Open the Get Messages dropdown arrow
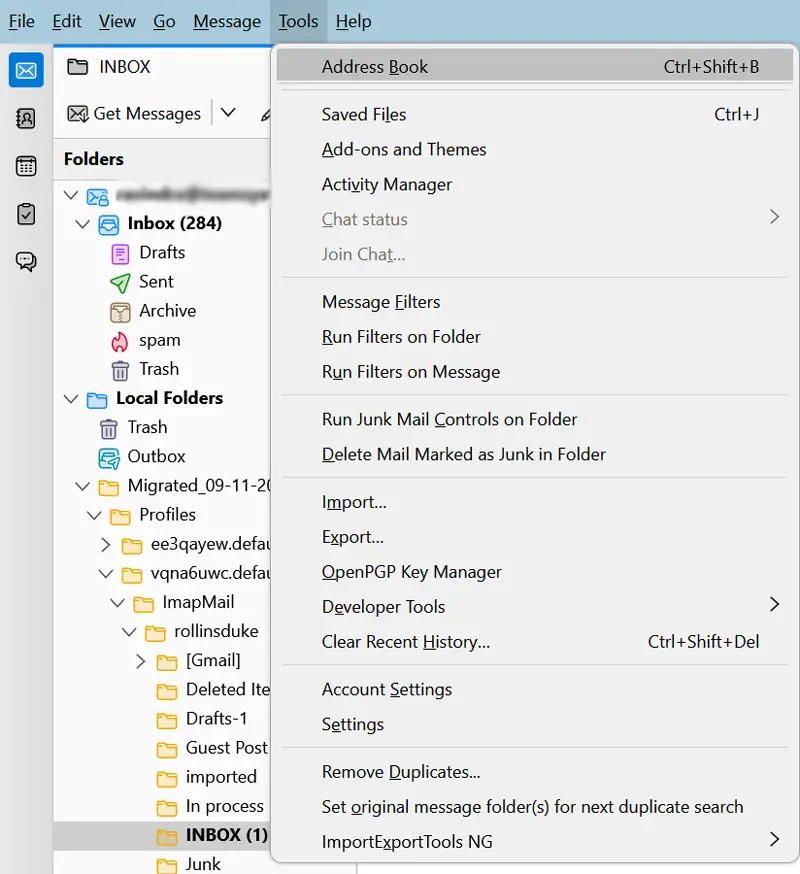The width and height of the screenshot is (800, 874). point(228,114)
